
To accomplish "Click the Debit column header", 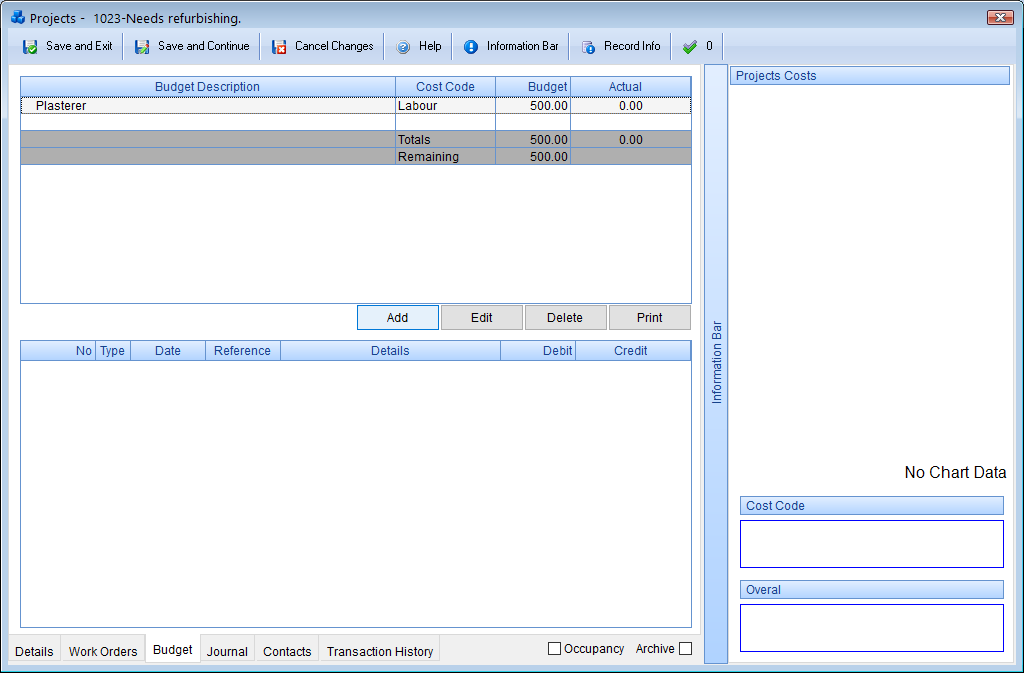I will [x=538, y=351].
